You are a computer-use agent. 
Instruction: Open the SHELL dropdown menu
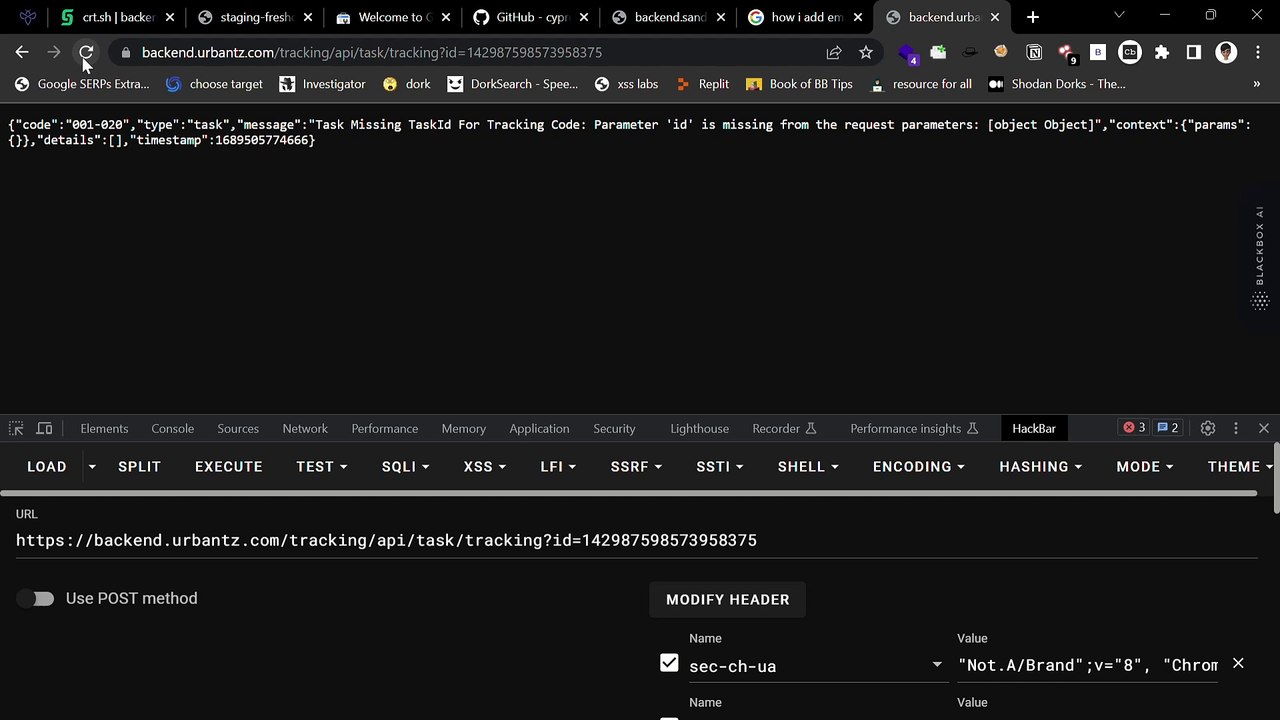coord(808,466)
